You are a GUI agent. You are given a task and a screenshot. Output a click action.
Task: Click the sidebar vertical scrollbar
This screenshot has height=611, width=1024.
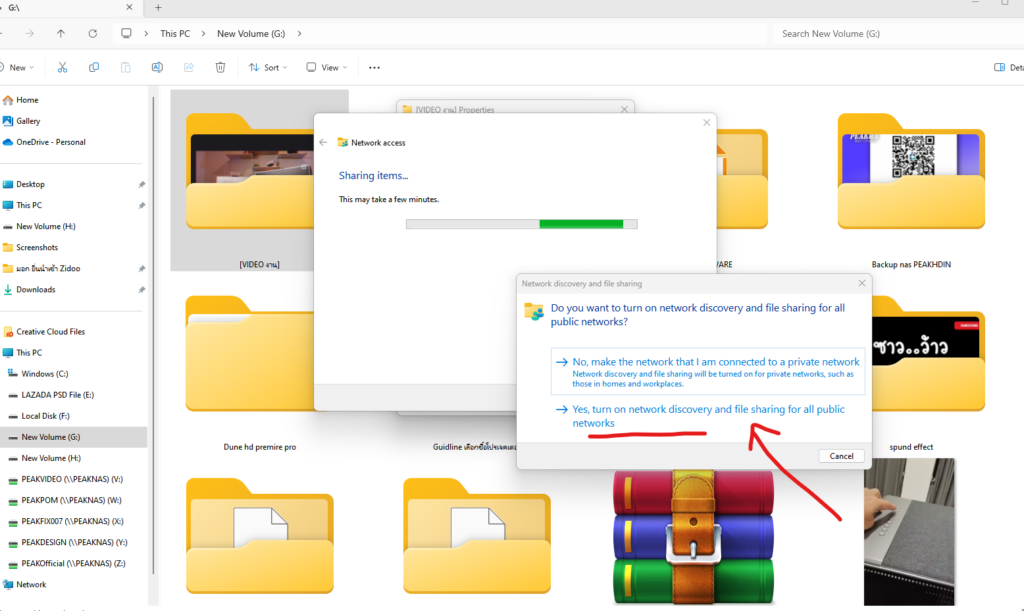(x=153, y=336)
